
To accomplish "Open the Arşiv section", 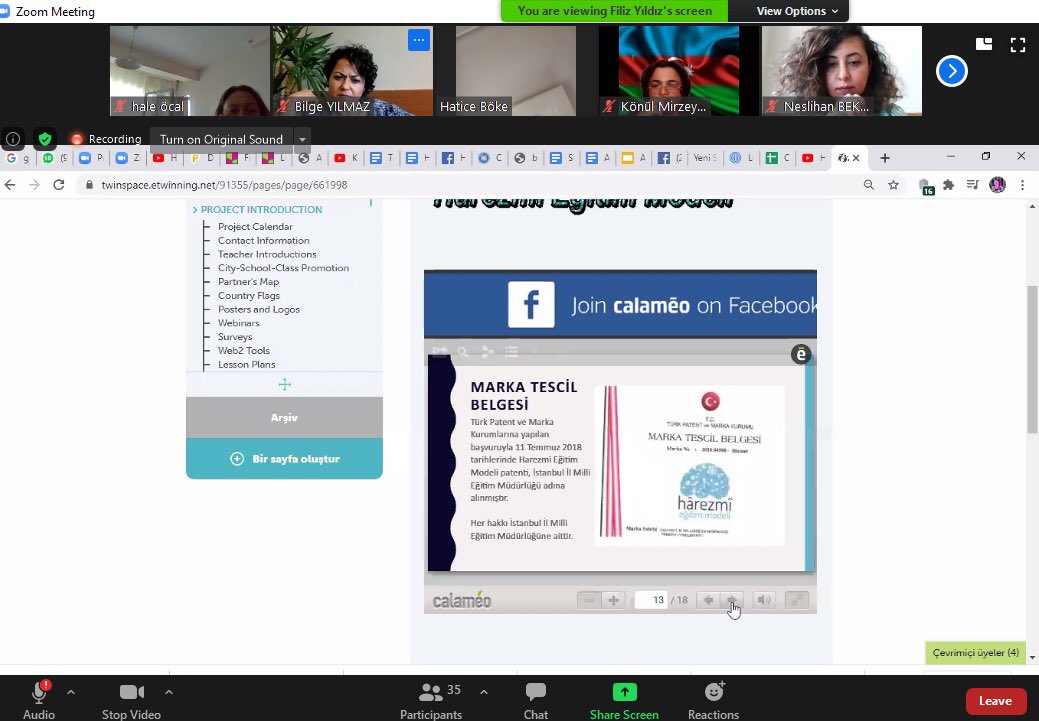I will pos(284,417).
